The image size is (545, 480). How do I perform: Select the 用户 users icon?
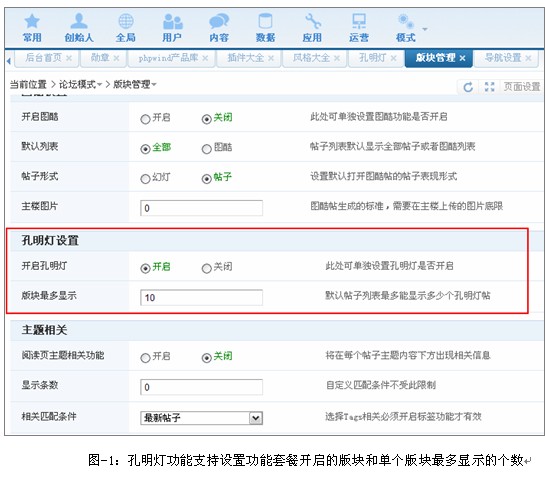pos(172,22)
